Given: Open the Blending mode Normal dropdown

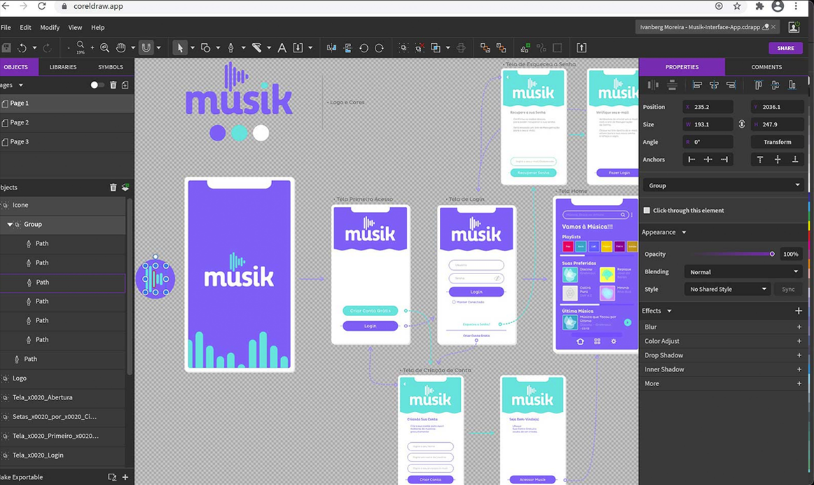Looking at the screenshot, I should 743,272.
